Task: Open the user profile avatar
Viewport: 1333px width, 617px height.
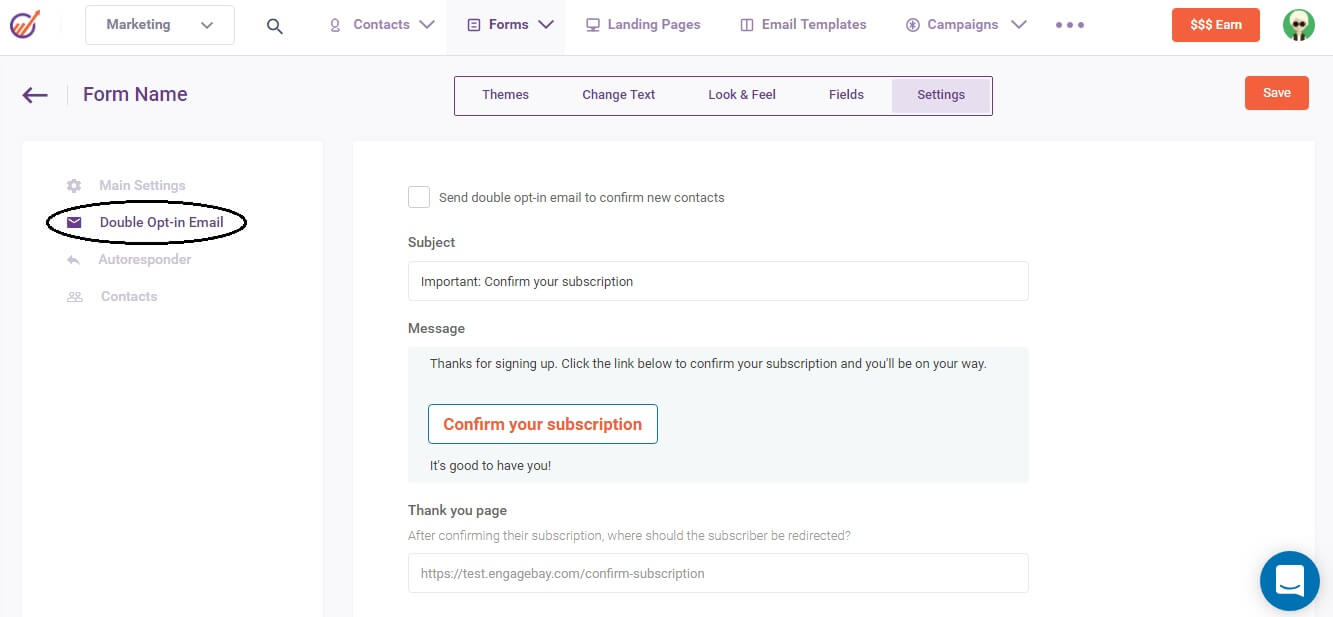Action: [1298, 25]
